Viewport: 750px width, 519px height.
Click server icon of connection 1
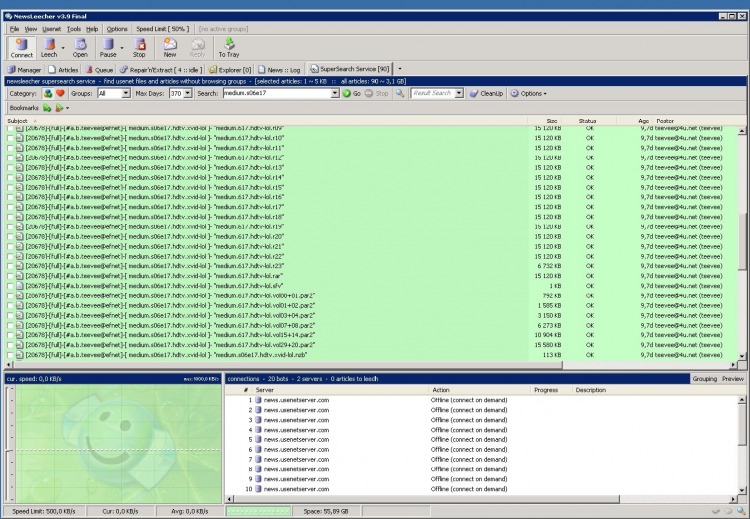click(x=258, y=400)
